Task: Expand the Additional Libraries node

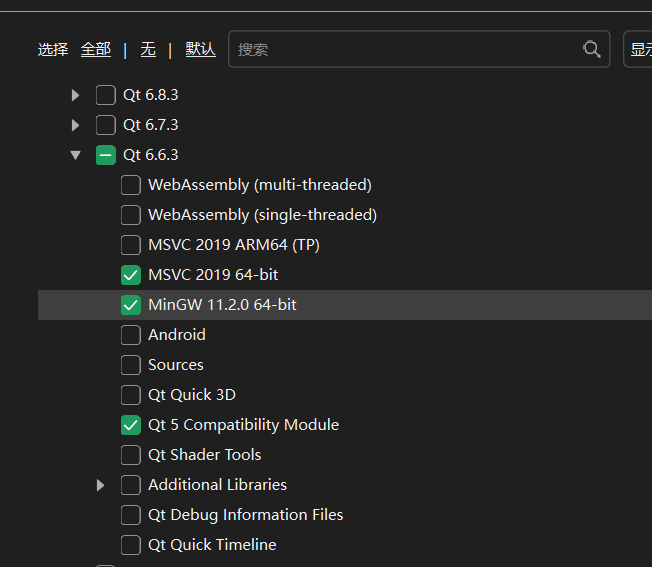Action: (x=100, y=485)
